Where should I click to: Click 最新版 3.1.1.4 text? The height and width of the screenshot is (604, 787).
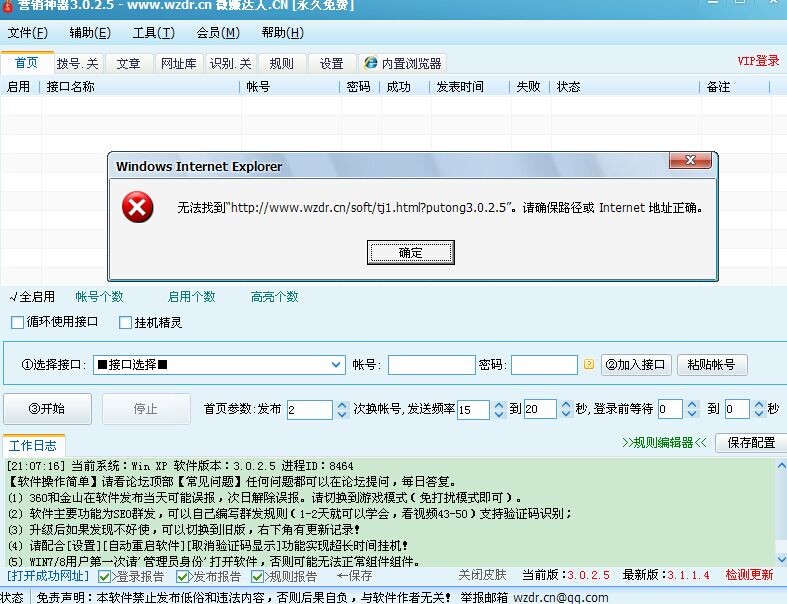click(x=666, y=575)
